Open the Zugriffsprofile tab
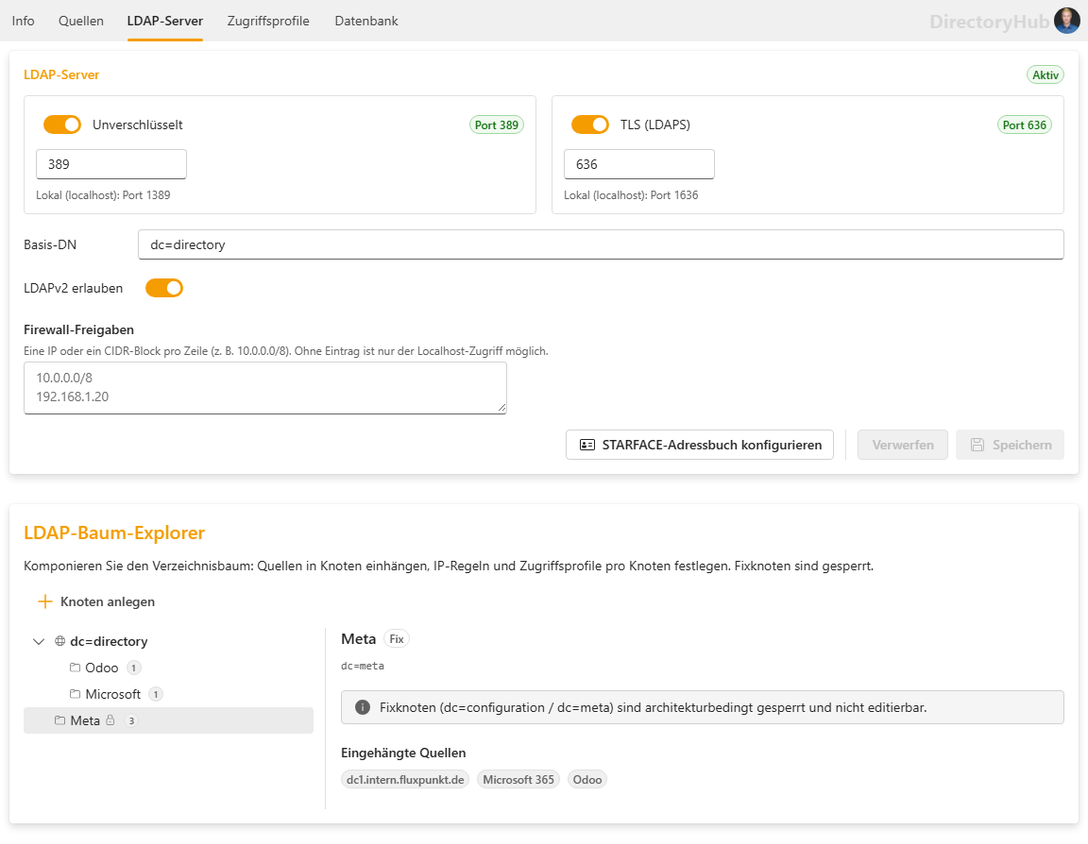Image resolution: width=1088 pixels, height=844 pixels. [269, 21]
